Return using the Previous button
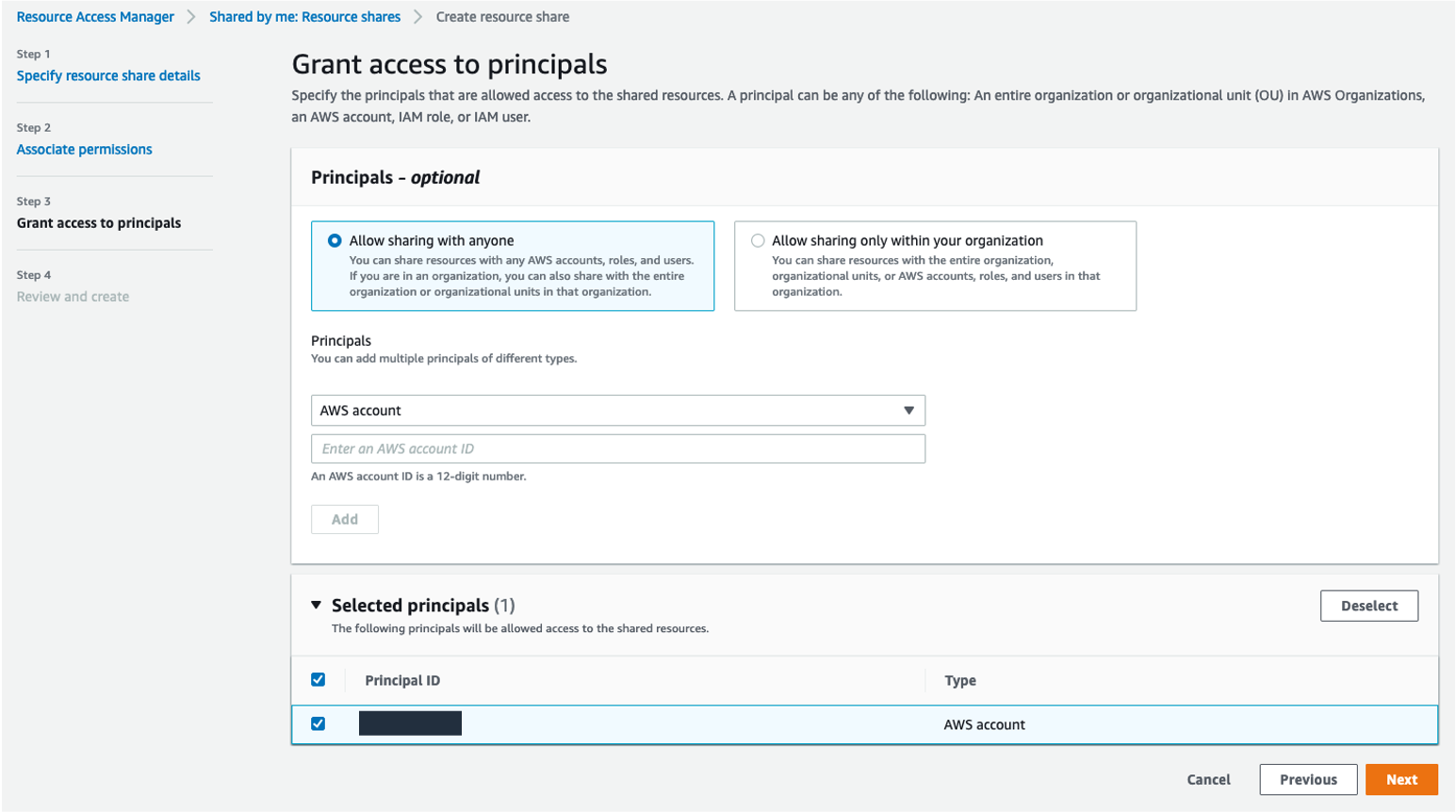 point(1307,780)
